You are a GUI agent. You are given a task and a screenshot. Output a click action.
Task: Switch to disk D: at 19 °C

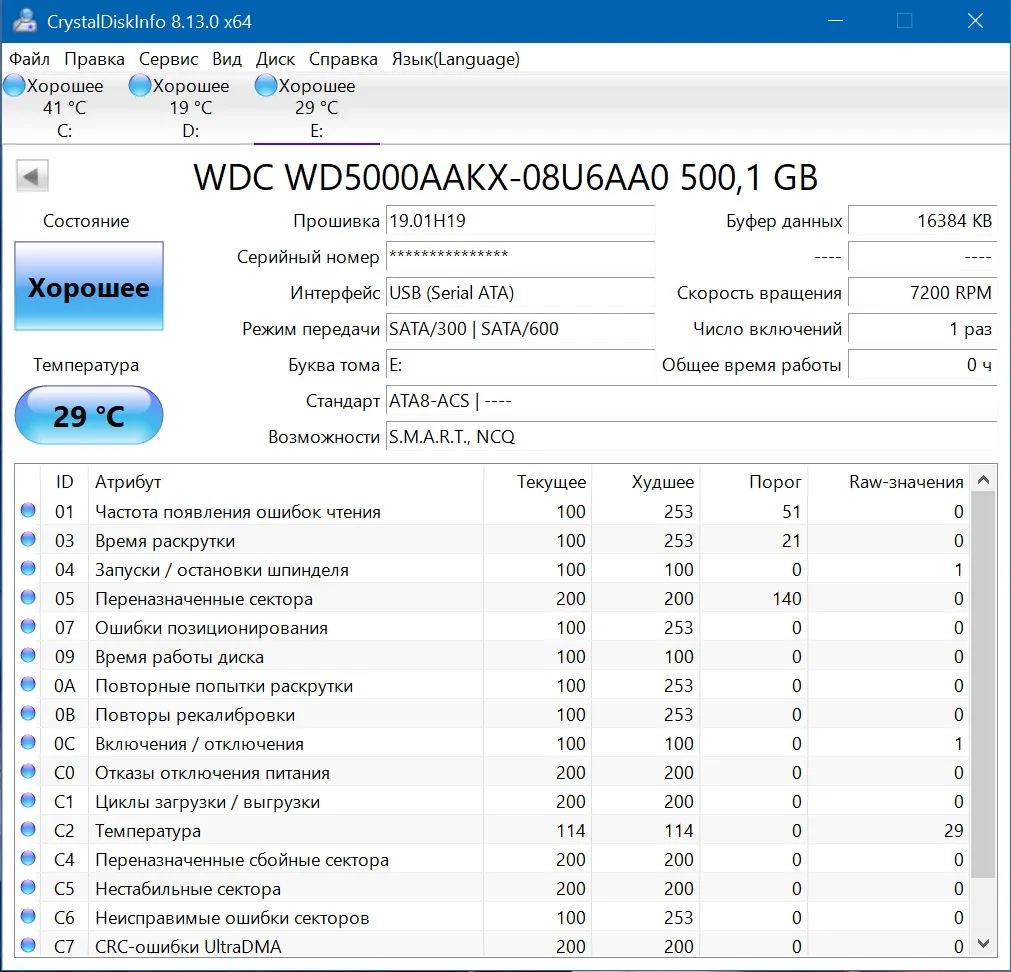tap(190, 108)
